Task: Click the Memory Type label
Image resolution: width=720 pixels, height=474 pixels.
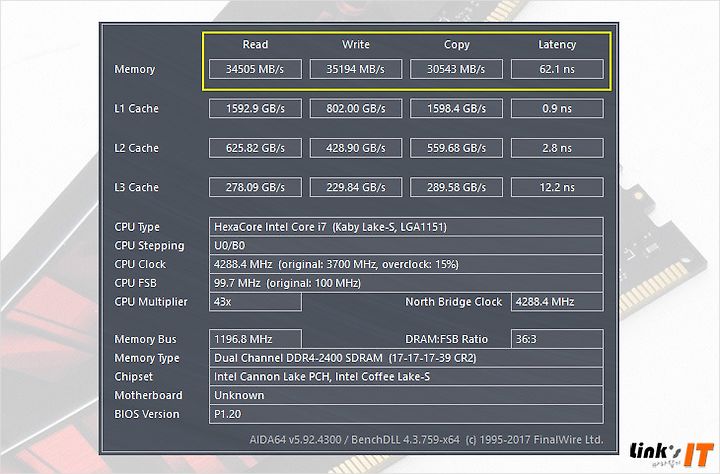Action: pos(147,358)
